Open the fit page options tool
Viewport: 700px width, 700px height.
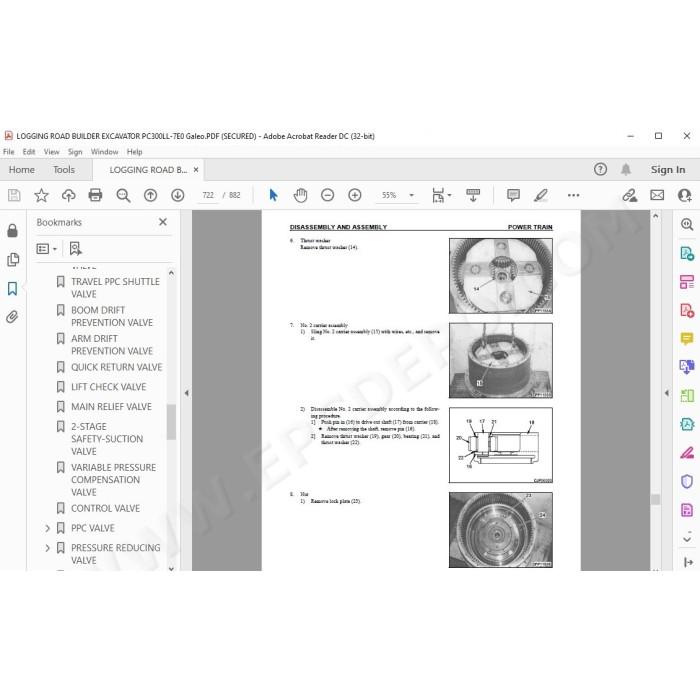point(441,195)
